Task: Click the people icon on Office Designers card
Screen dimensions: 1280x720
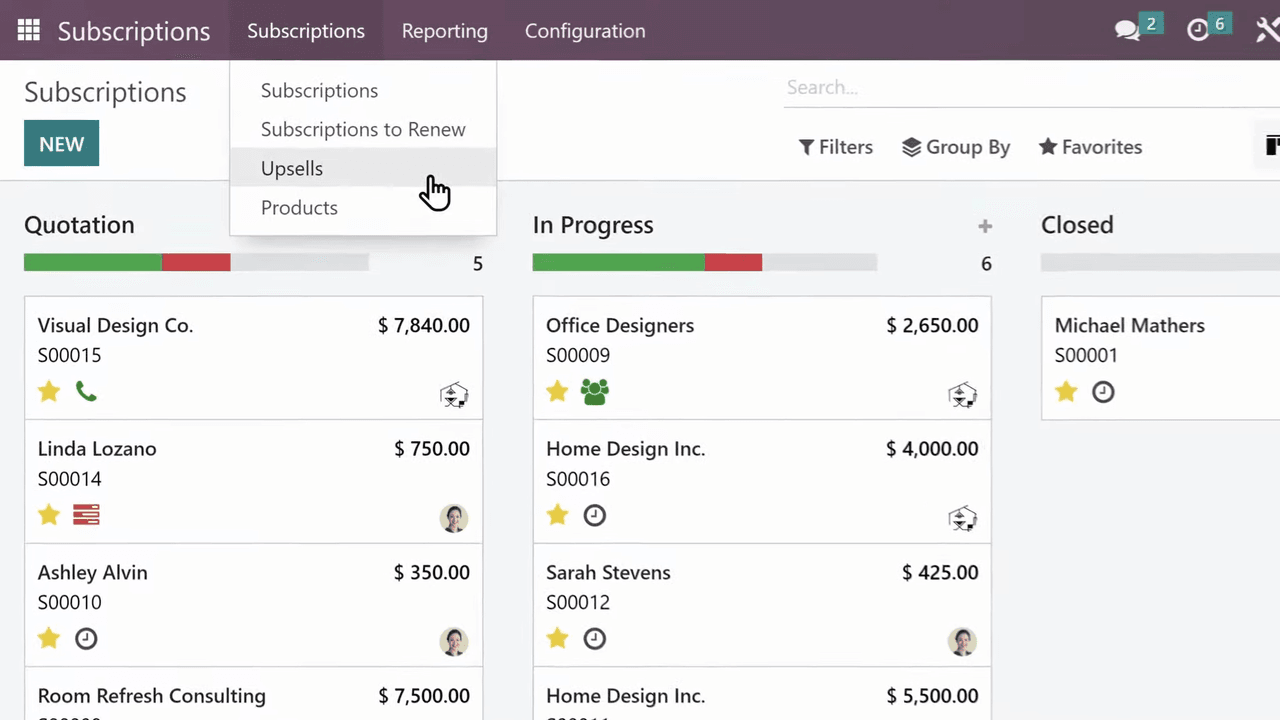Action: tap(595, 391)
